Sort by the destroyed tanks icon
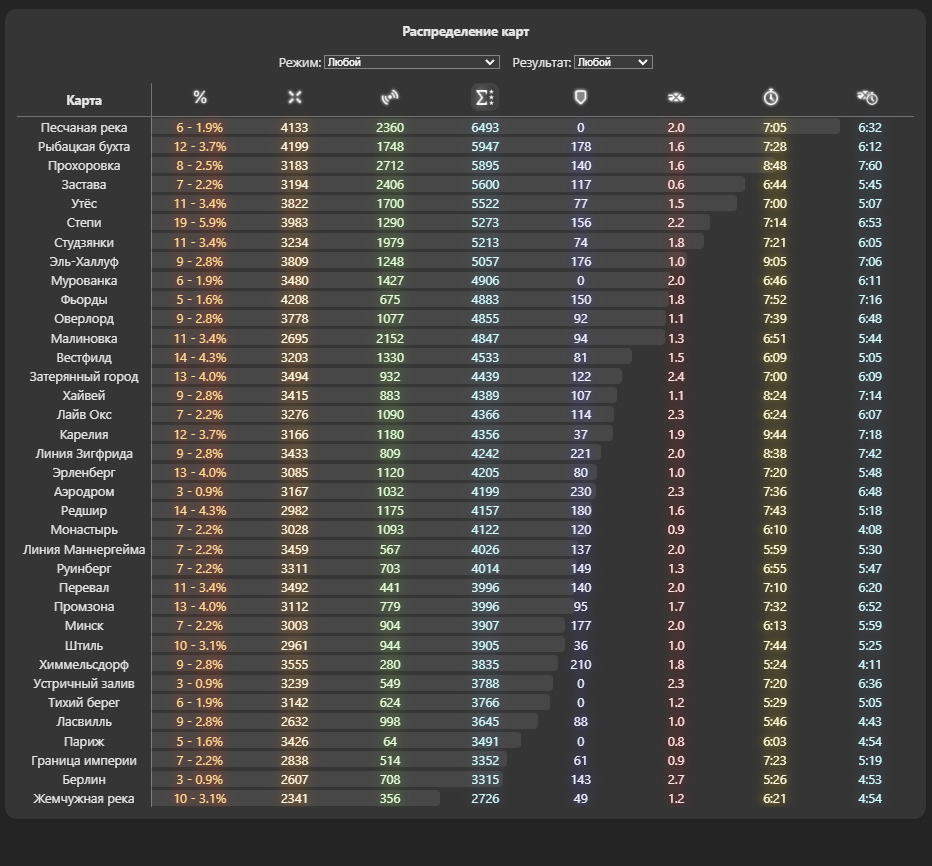Image resolution: width=932 pixels, height=866 pixels. tap(676, 97)
